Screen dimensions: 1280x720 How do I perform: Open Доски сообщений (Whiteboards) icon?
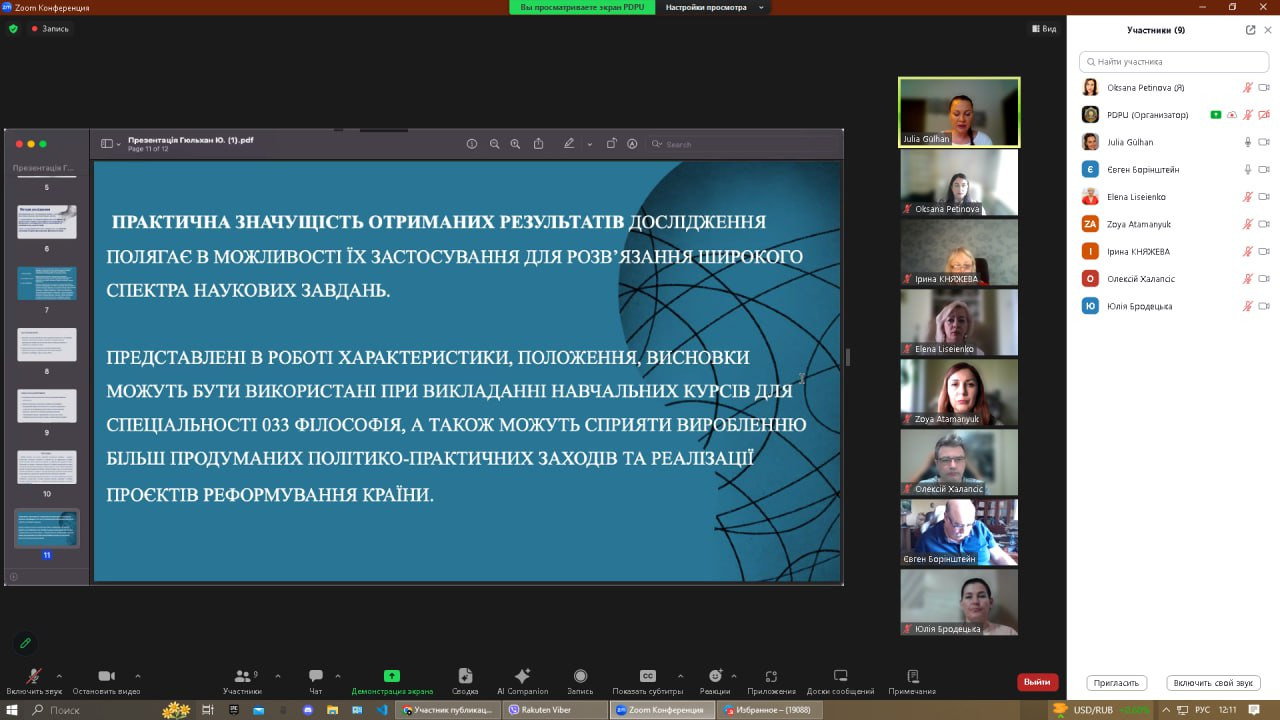840,677
